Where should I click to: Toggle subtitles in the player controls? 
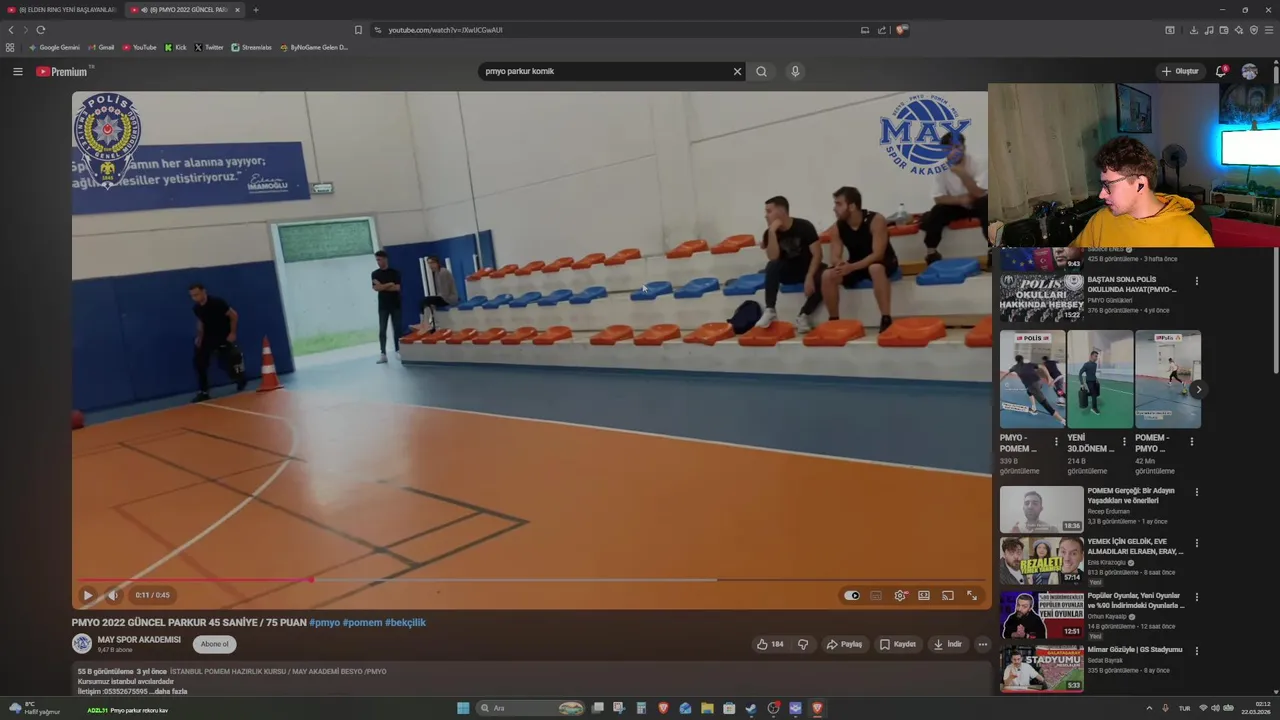pos(876,595)
